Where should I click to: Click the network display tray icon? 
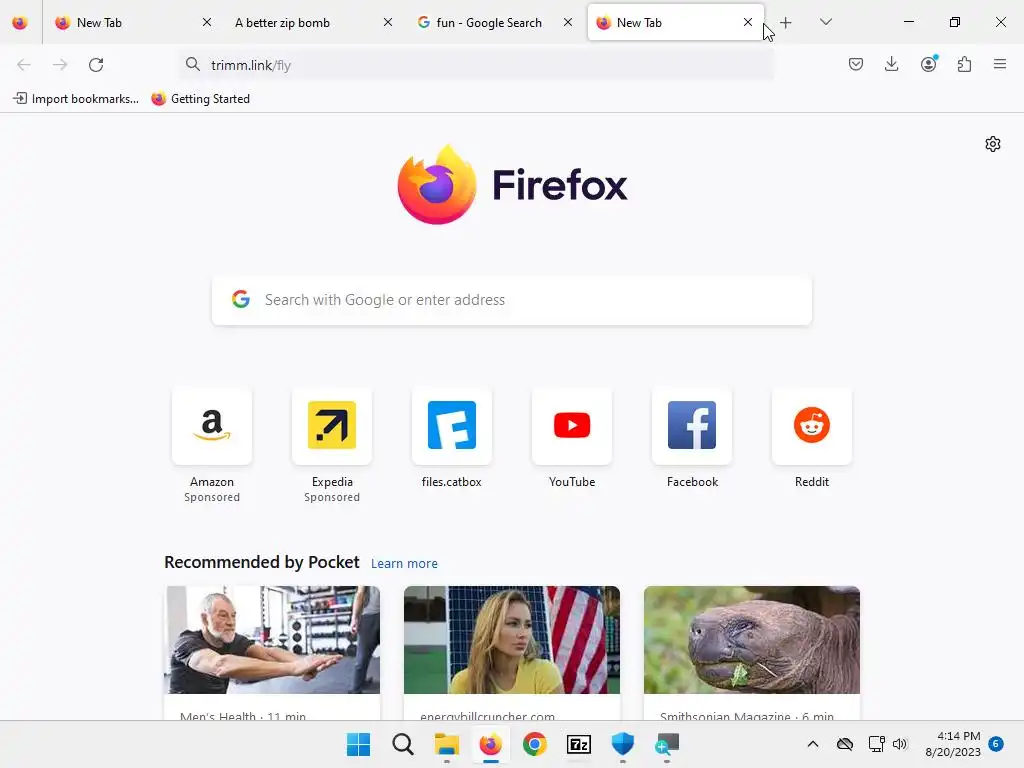click(876, 744)
